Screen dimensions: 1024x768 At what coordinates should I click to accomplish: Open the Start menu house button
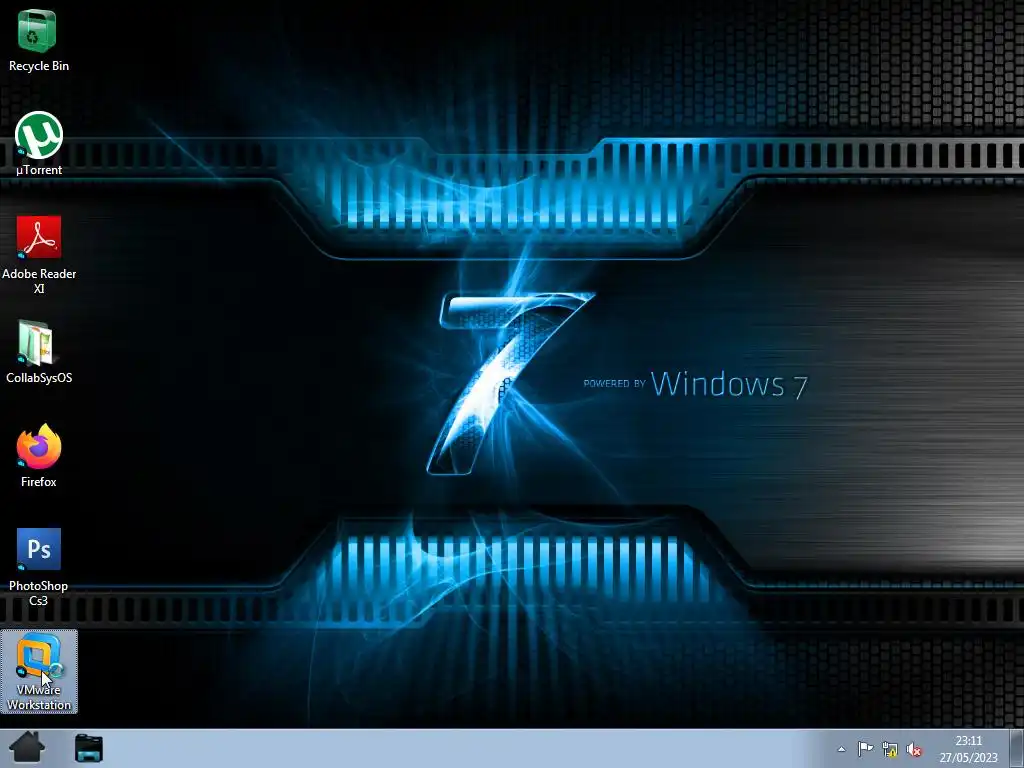point(27,748)
